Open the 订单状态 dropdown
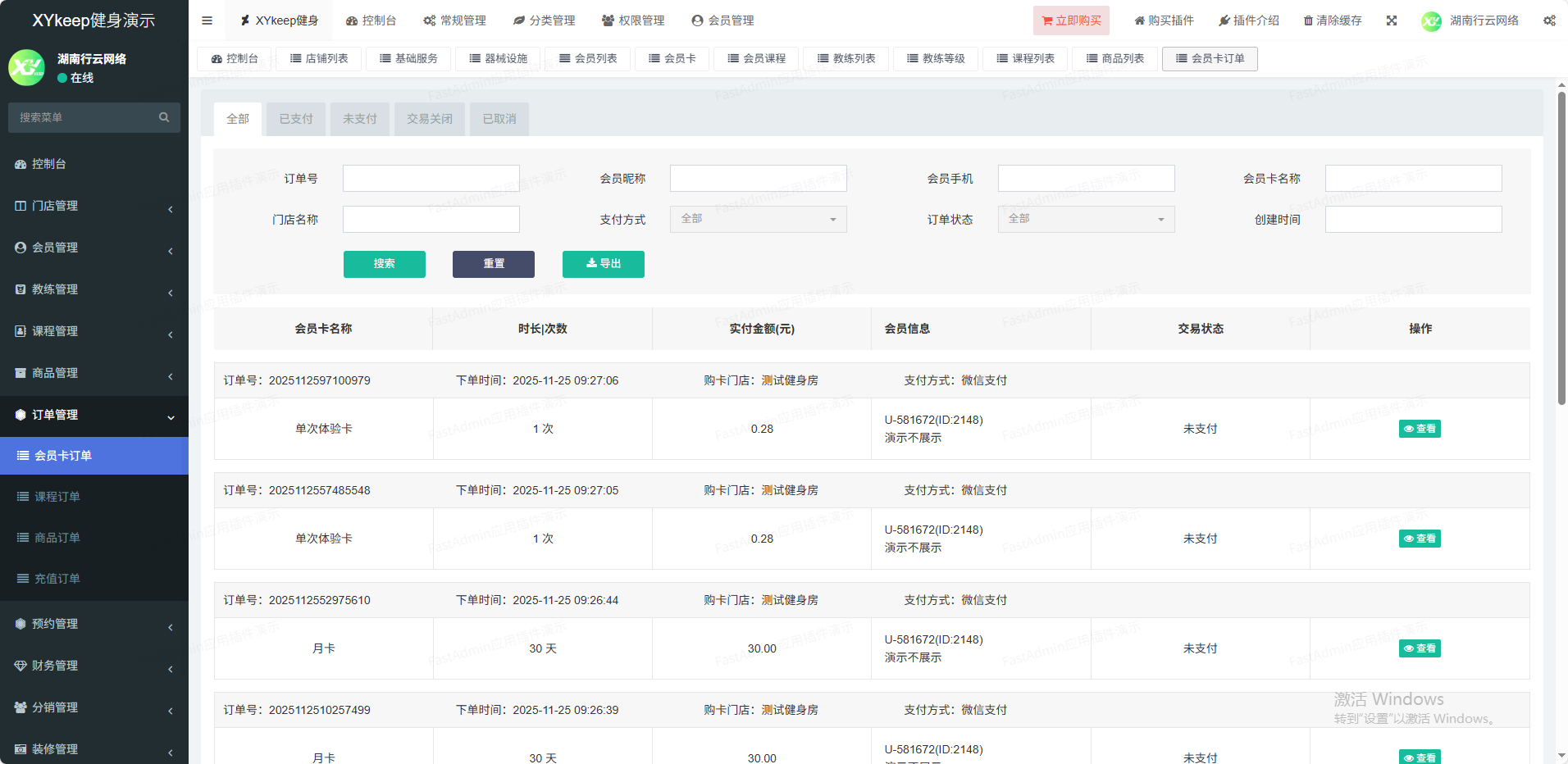 (x=1086, y=219)
